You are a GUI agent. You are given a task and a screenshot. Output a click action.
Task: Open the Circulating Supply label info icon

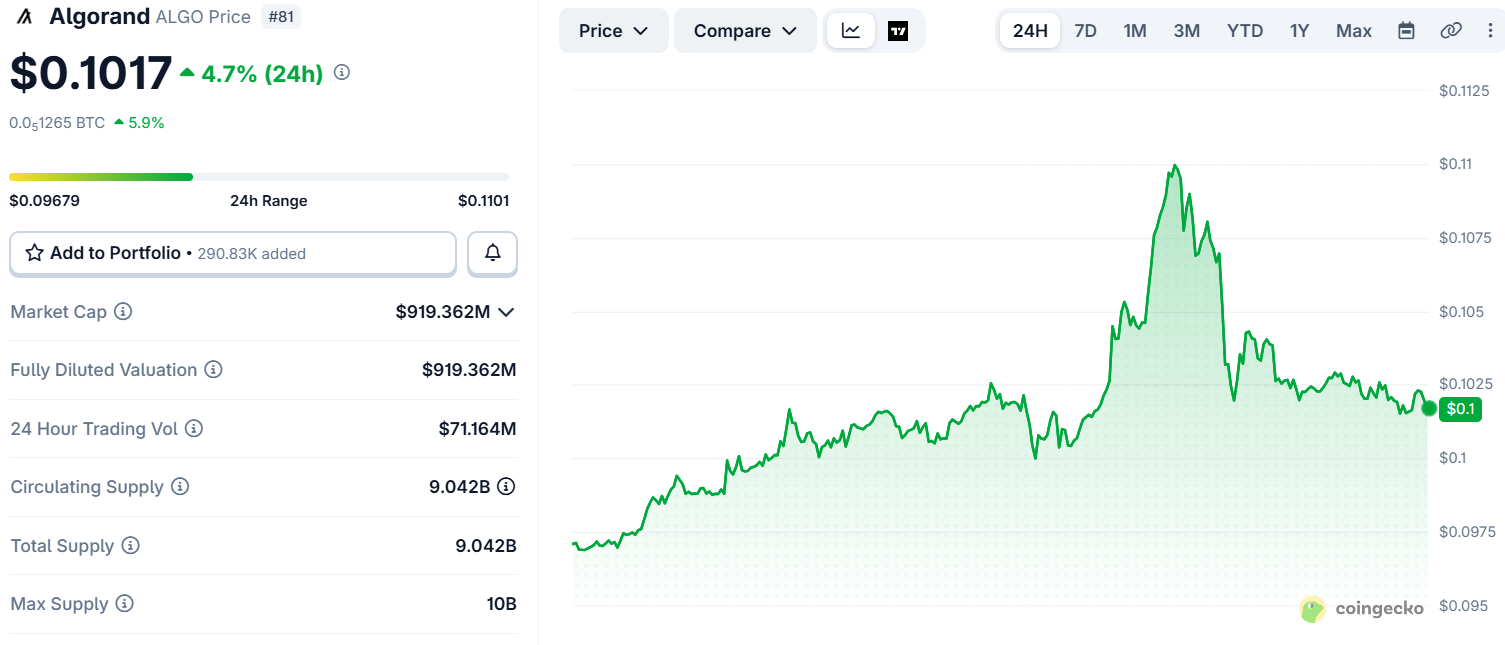[x=180, y=487]
